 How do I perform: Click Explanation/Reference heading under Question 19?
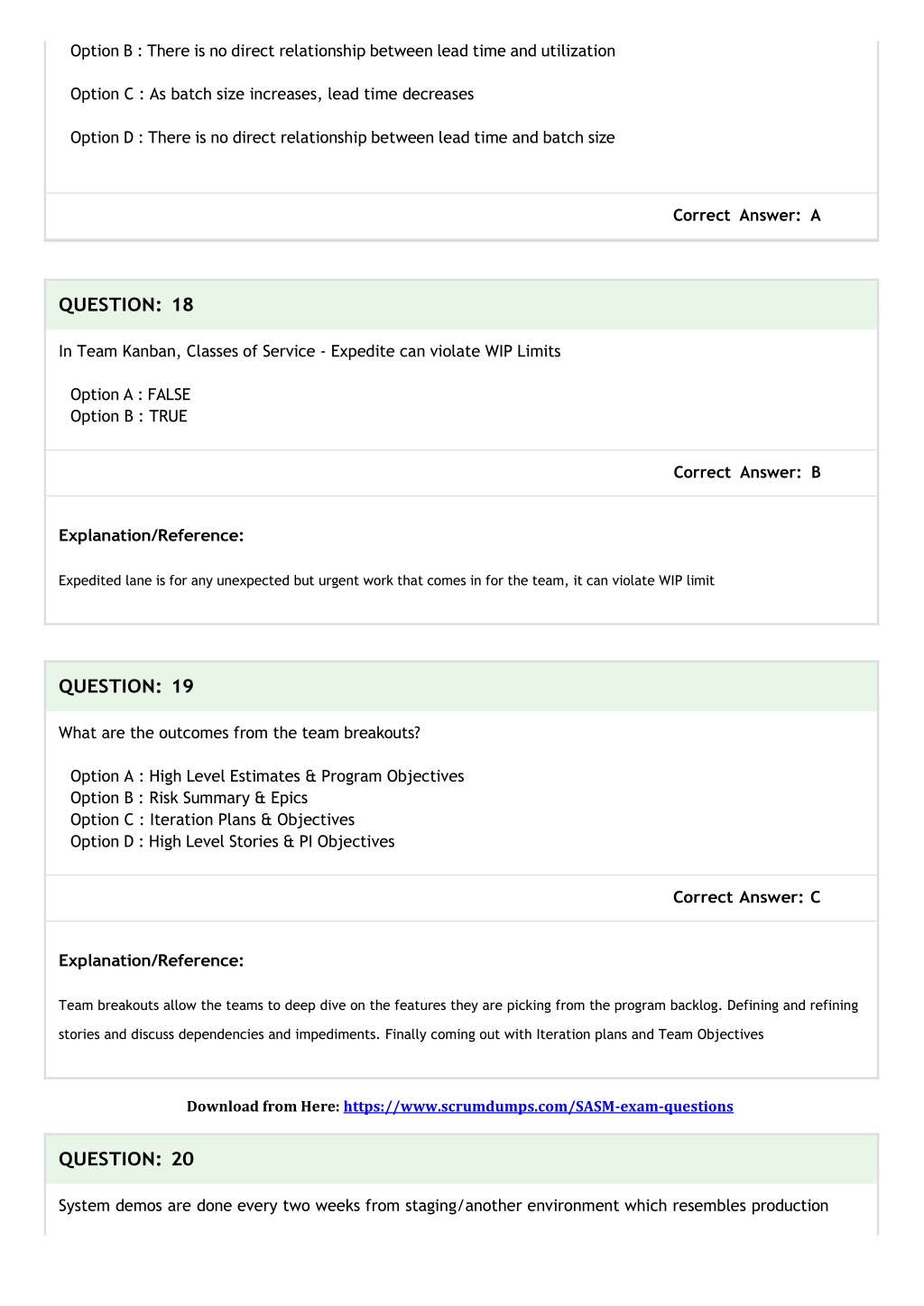[x=152, y=961]
